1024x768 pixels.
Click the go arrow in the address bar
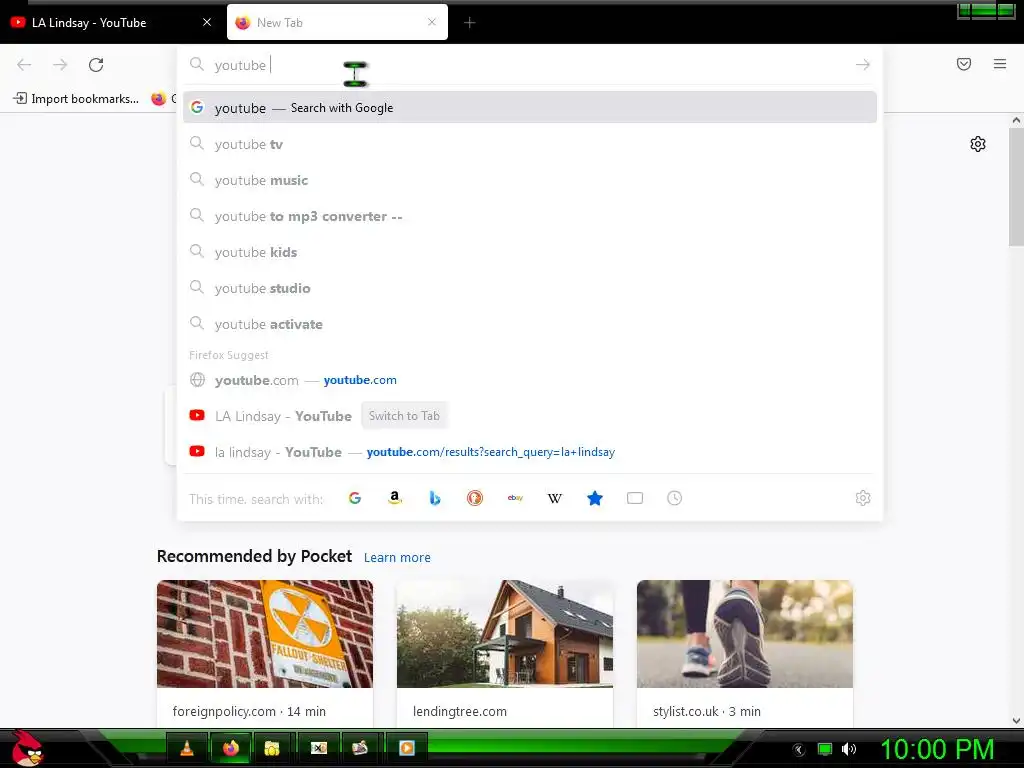(x=862, y=65)
